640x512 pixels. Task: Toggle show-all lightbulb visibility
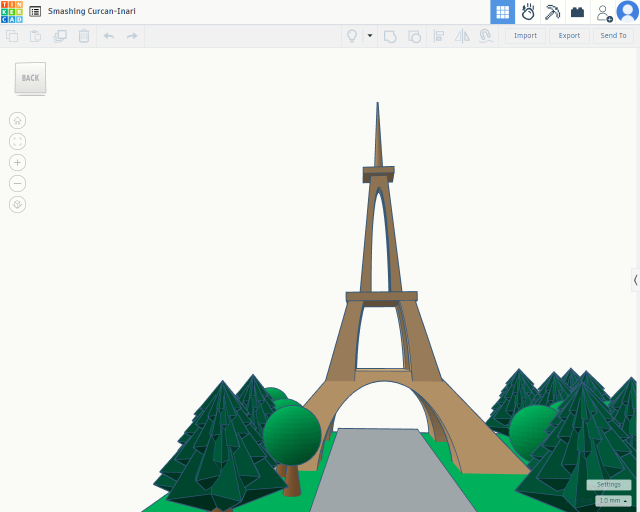click(x=352, y=36)
